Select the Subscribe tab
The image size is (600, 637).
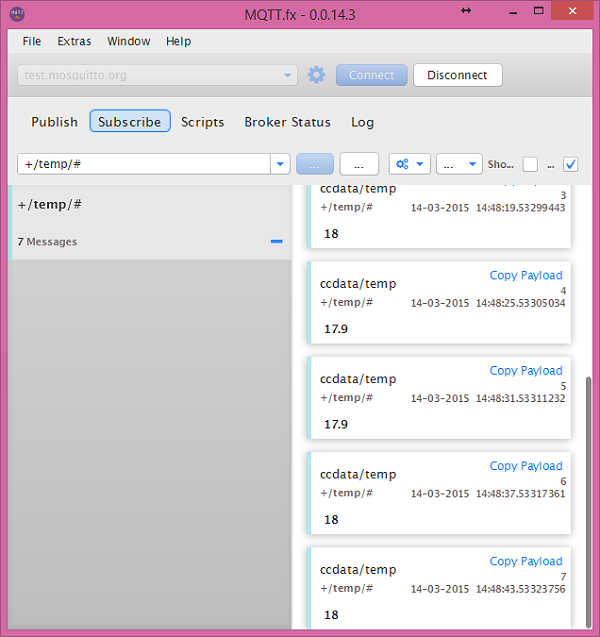[x=130, y=121]
